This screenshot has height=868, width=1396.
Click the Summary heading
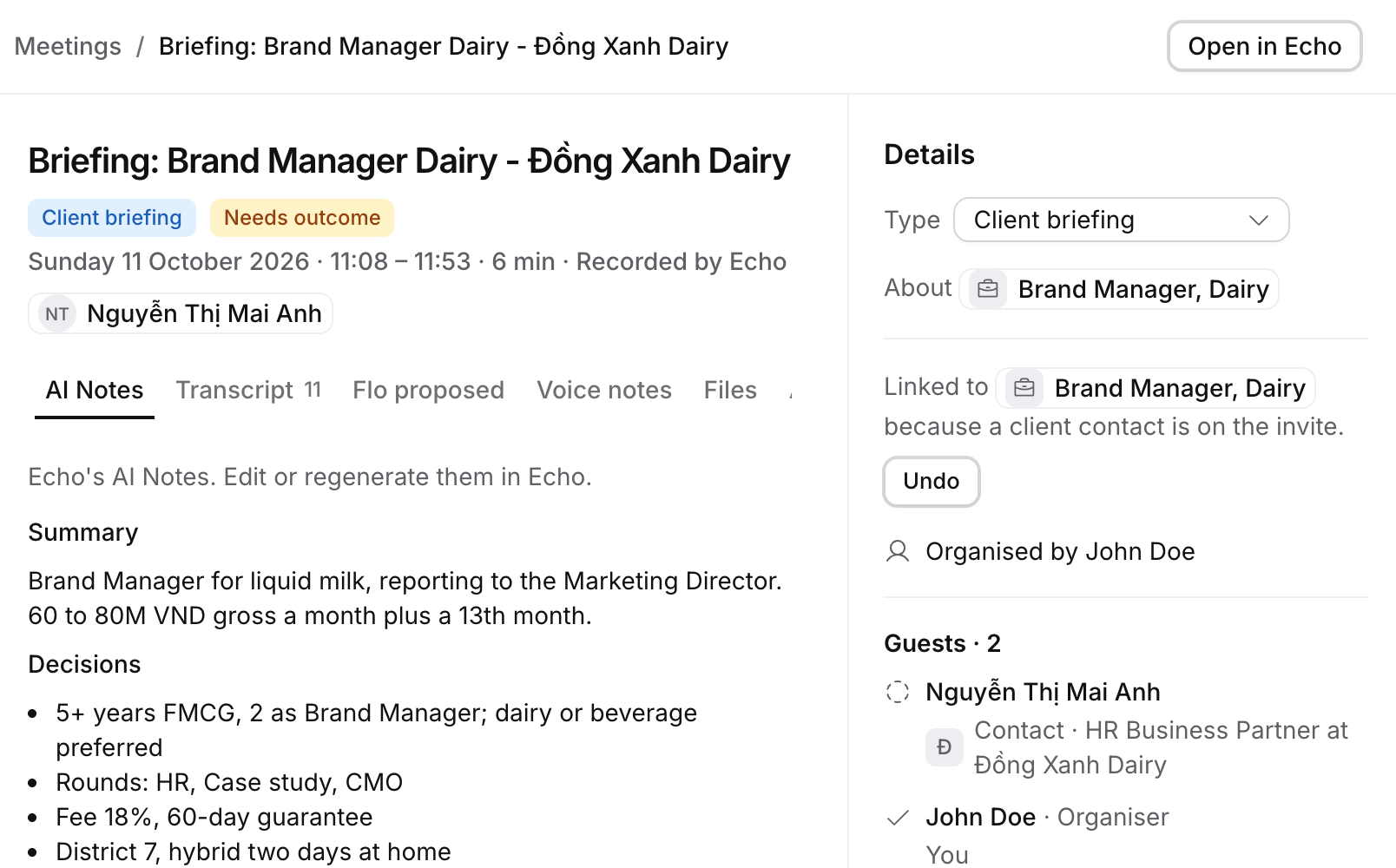pos(83,532)
